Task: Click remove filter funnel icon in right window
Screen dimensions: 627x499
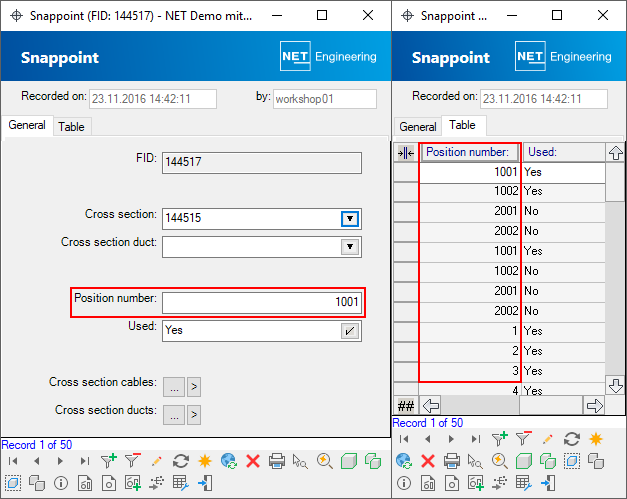Action: [x=523, y=438]
